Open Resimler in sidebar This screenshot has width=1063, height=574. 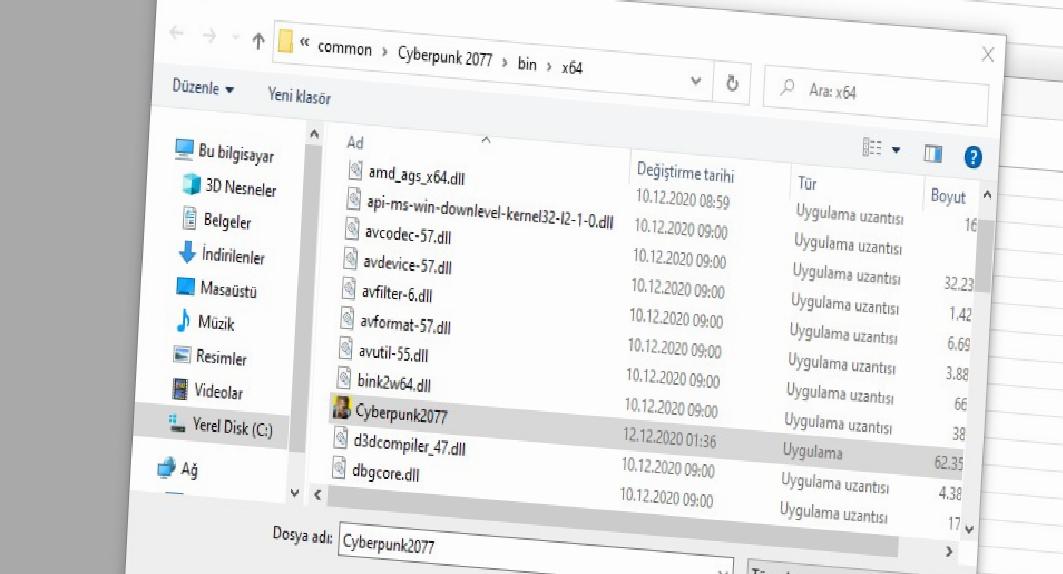(221, 357)
